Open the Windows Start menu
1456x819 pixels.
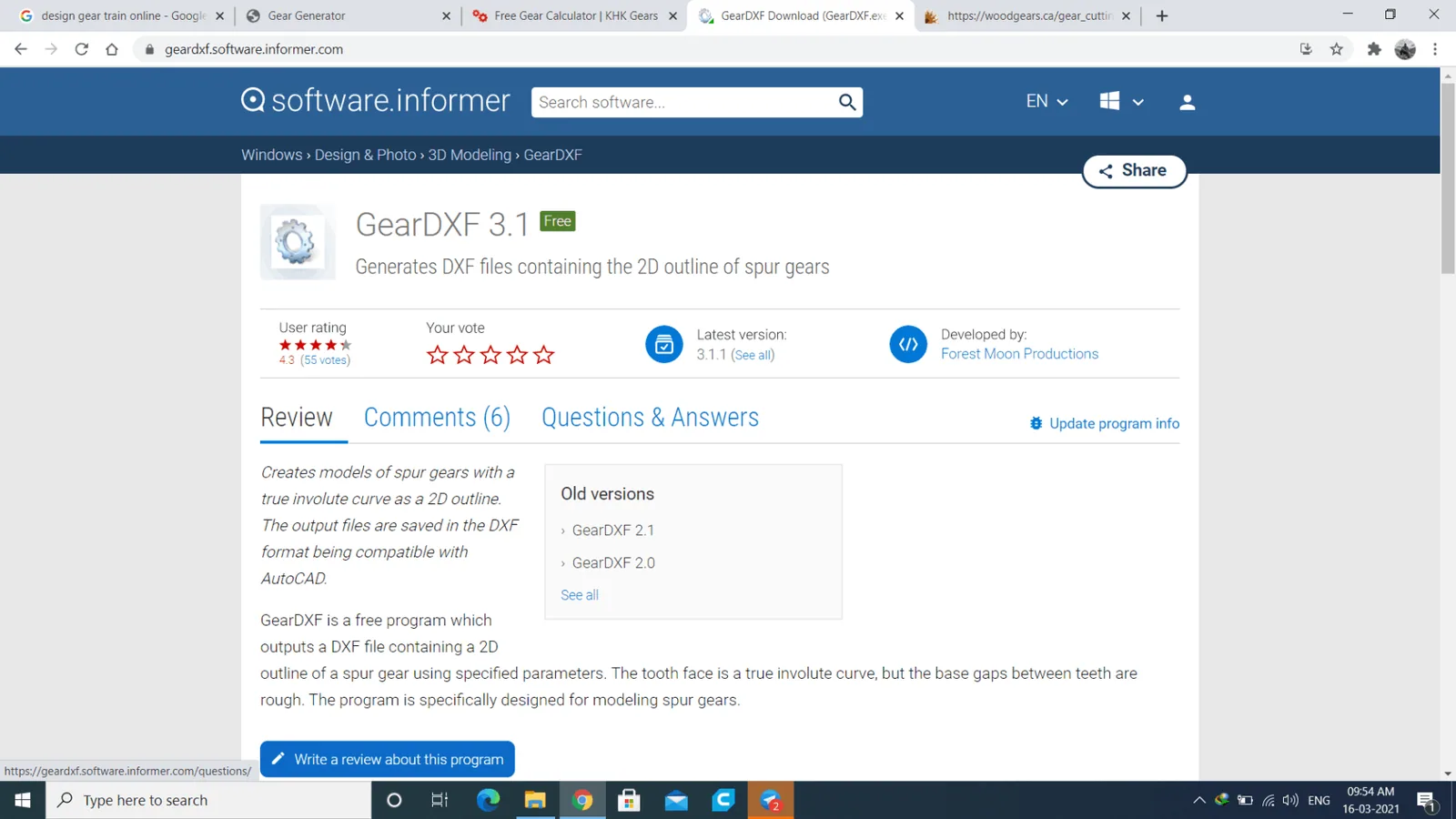[23, 800]
